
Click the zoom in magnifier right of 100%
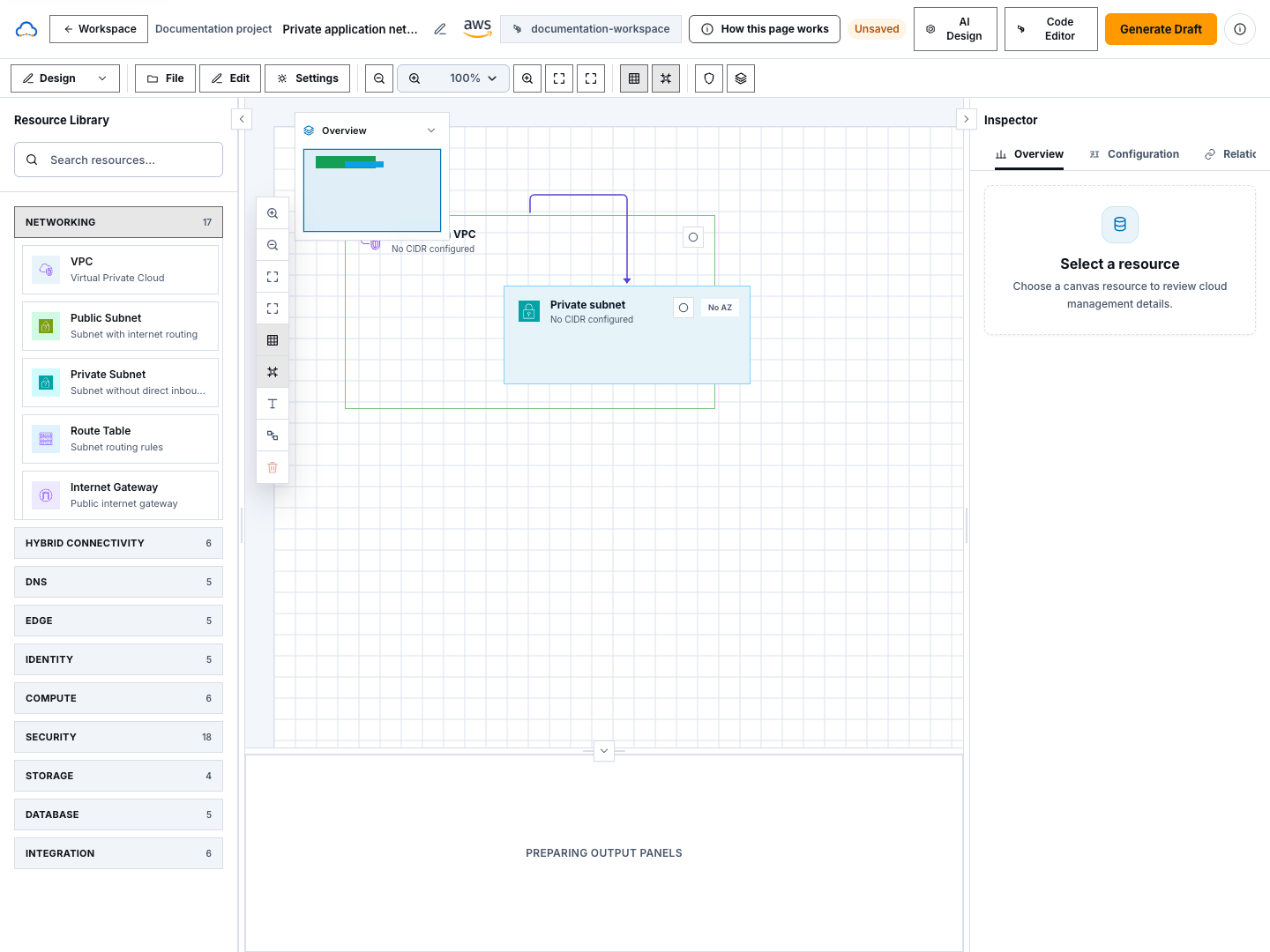[x=527, y=78]
